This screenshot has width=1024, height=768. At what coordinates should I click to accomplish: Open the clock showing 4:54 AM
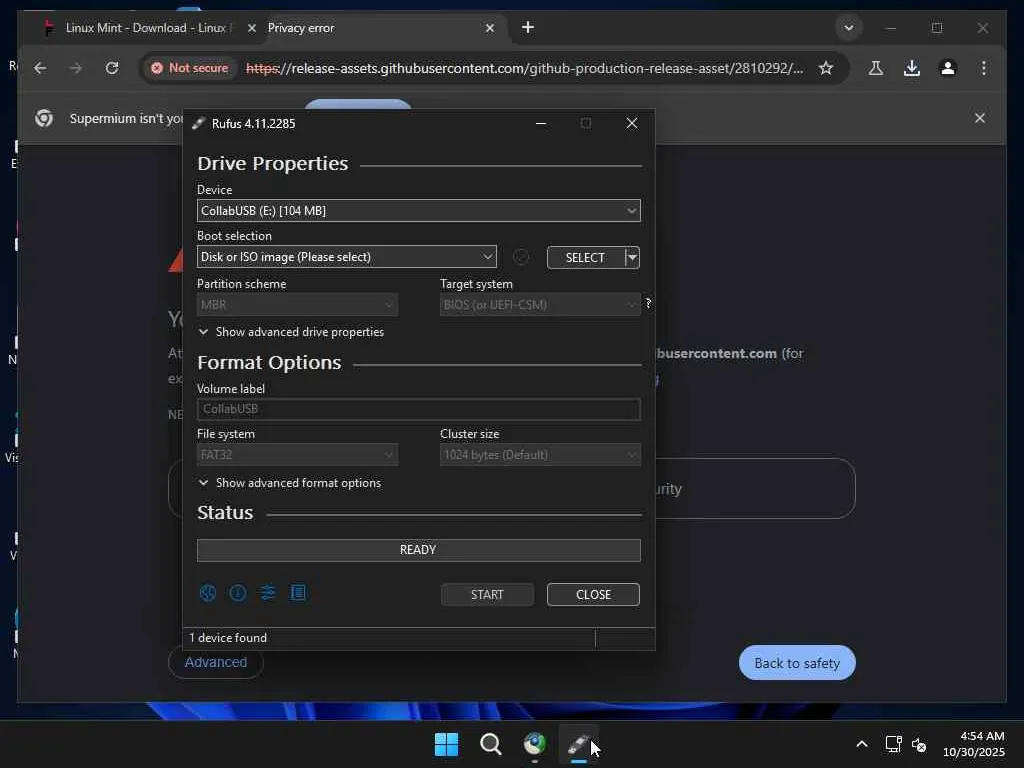click(x=973, y=744)
